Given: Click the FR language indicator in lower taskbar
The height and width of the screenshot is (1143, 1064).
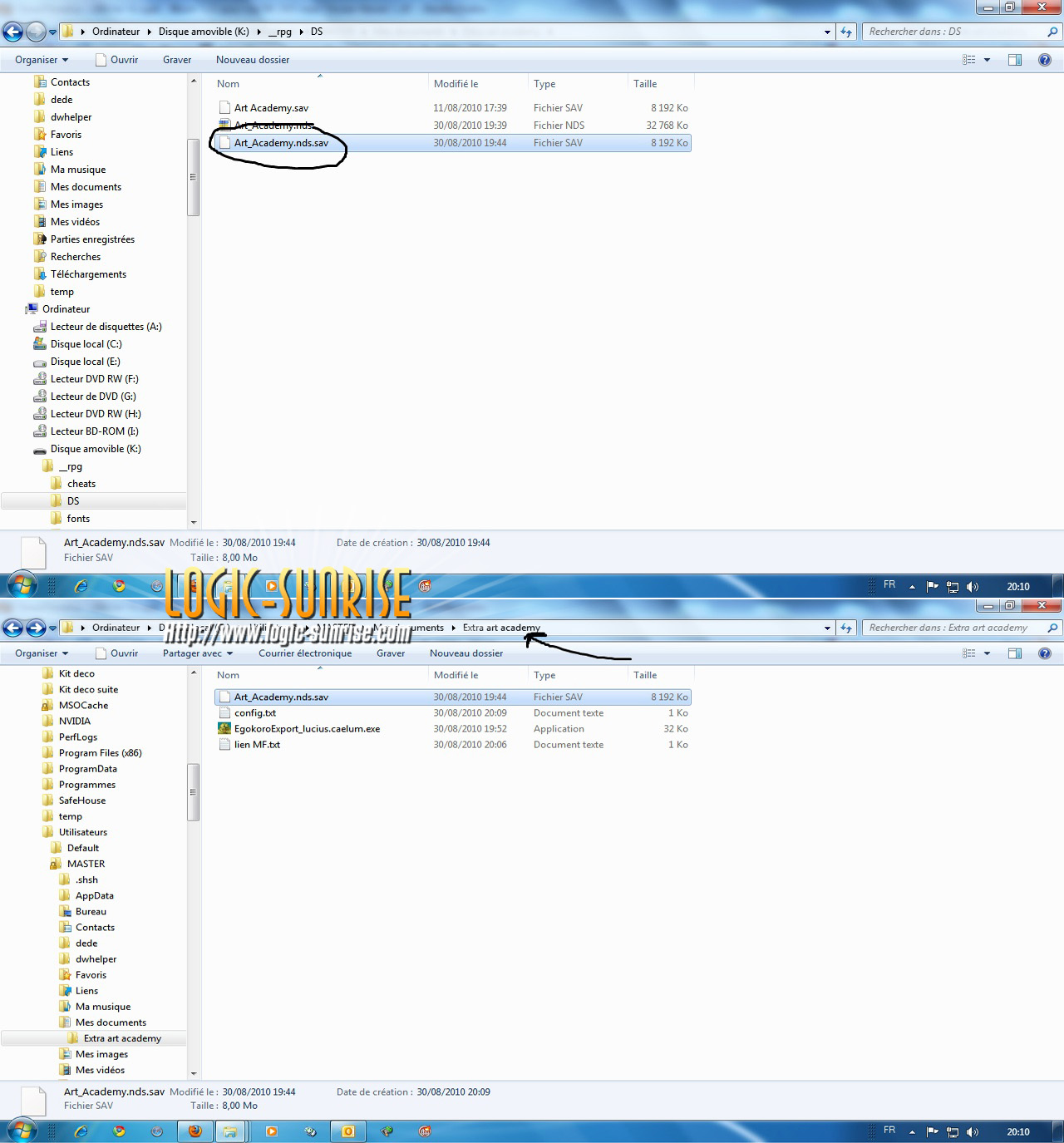Looking at the screenshot, I should (x=889, y=1131).
